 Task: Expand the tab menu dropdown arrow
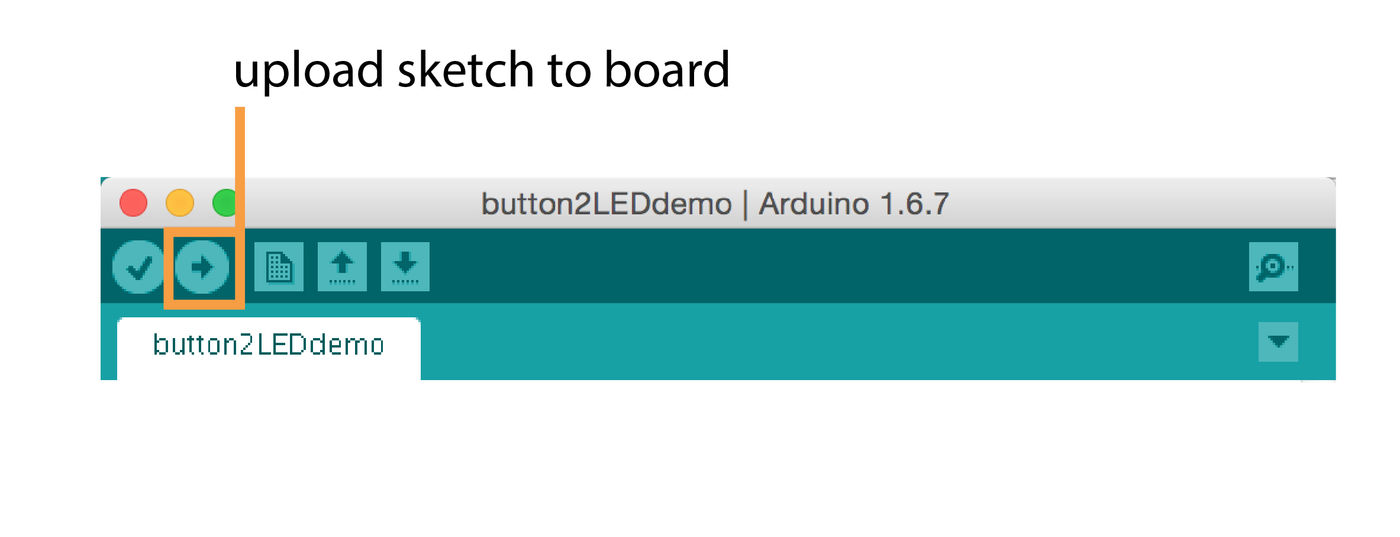pos(1278,342)
